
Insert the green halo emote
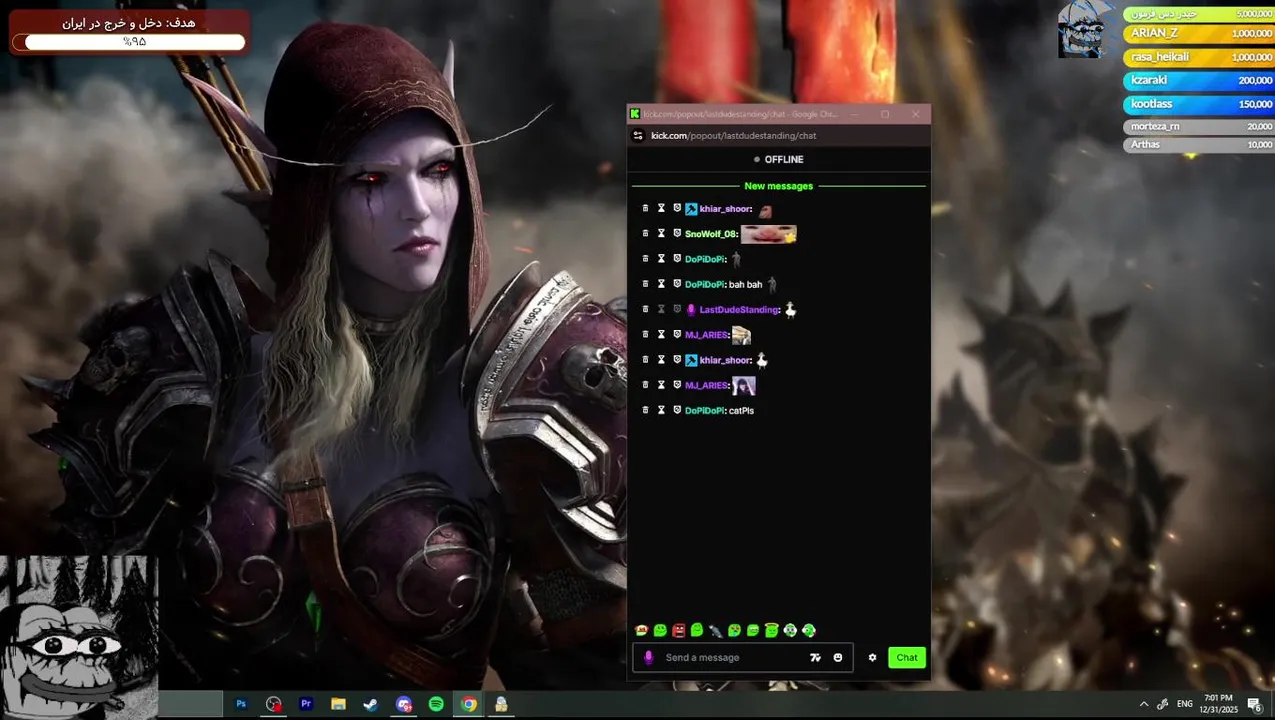tap(772, 630)
